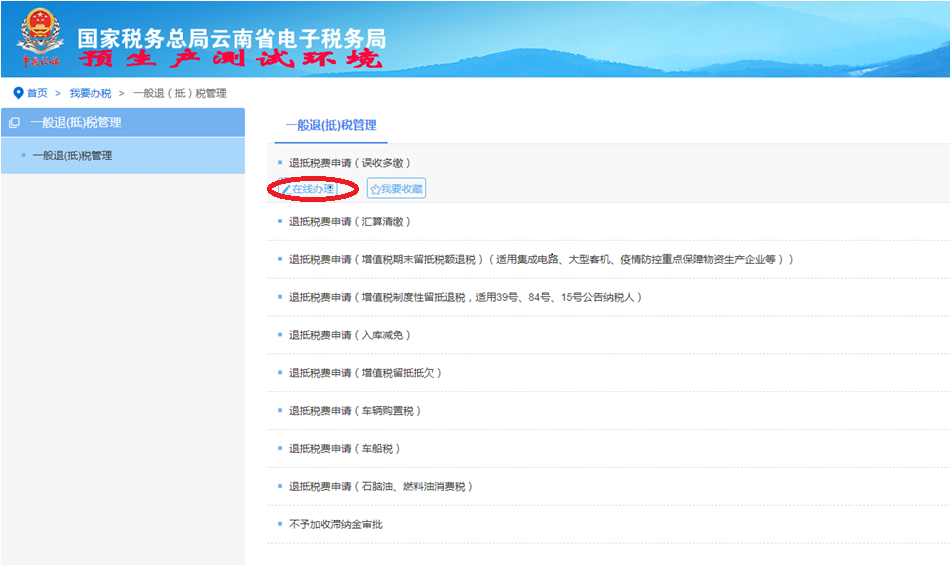Open 石脑油、燃料油消费税 refund application
Image resolution: width=950 pixels, height=565 pixels.
click(x=380, y=487)
